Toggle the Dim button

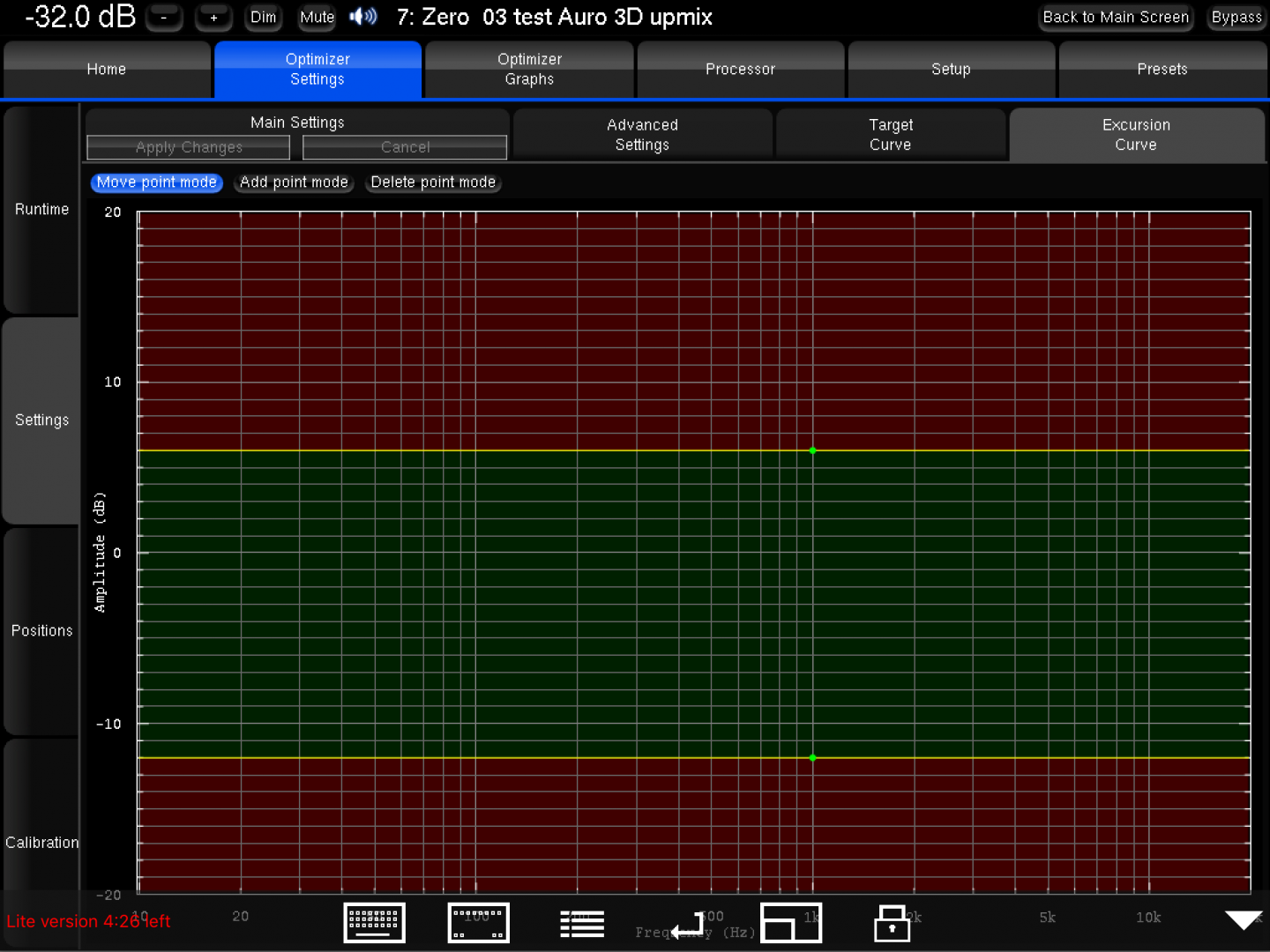click(263, 17)
